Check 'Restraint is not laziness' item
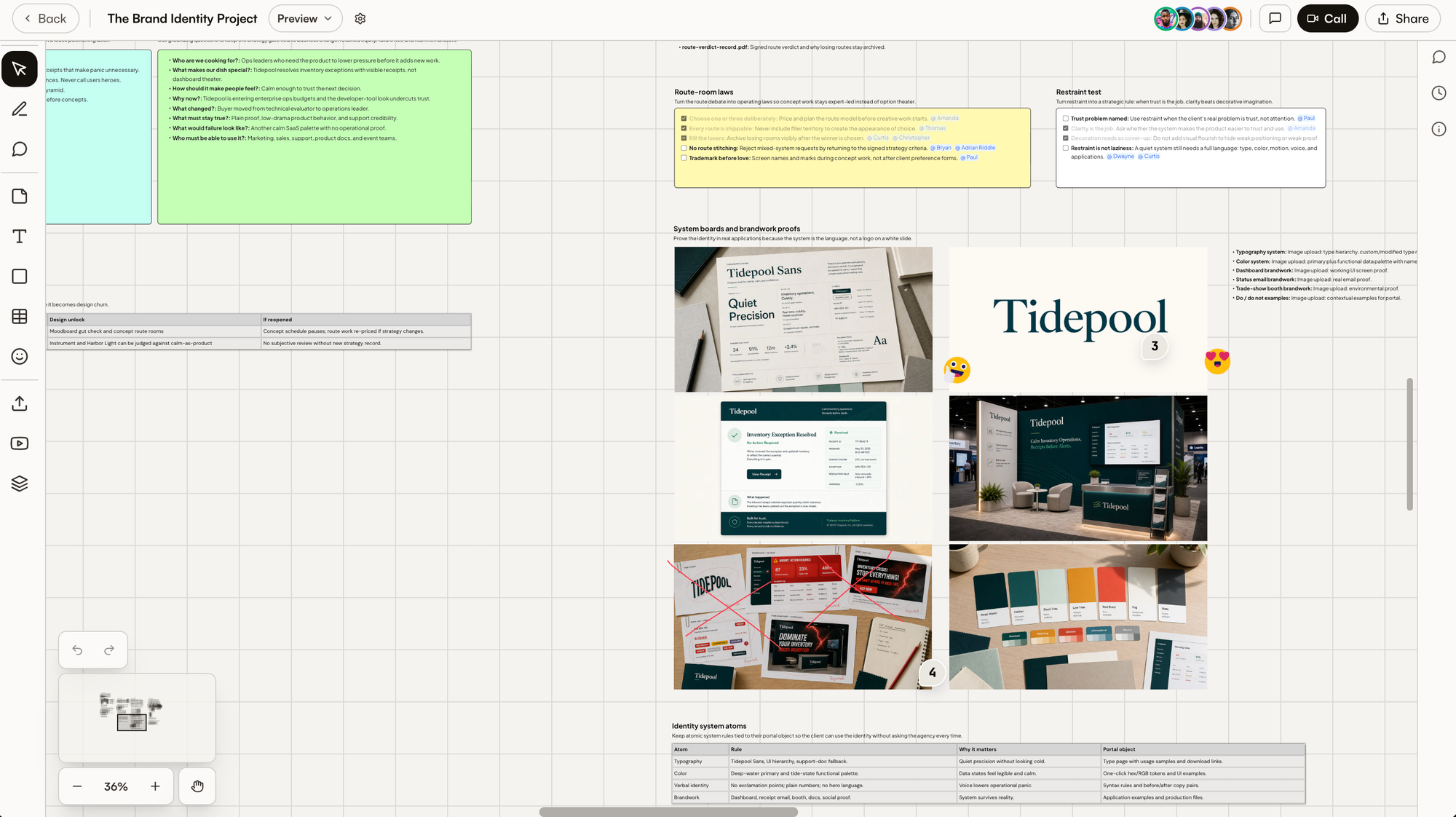The image size is (1456, 817). (x=1066, y=148)
